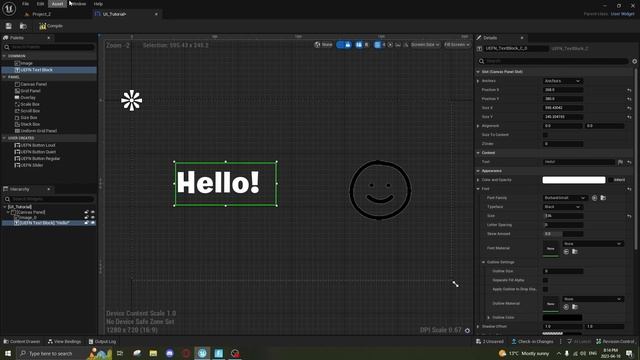Open the Font Family dropdown
640x360 pixels.
(565, 198)
